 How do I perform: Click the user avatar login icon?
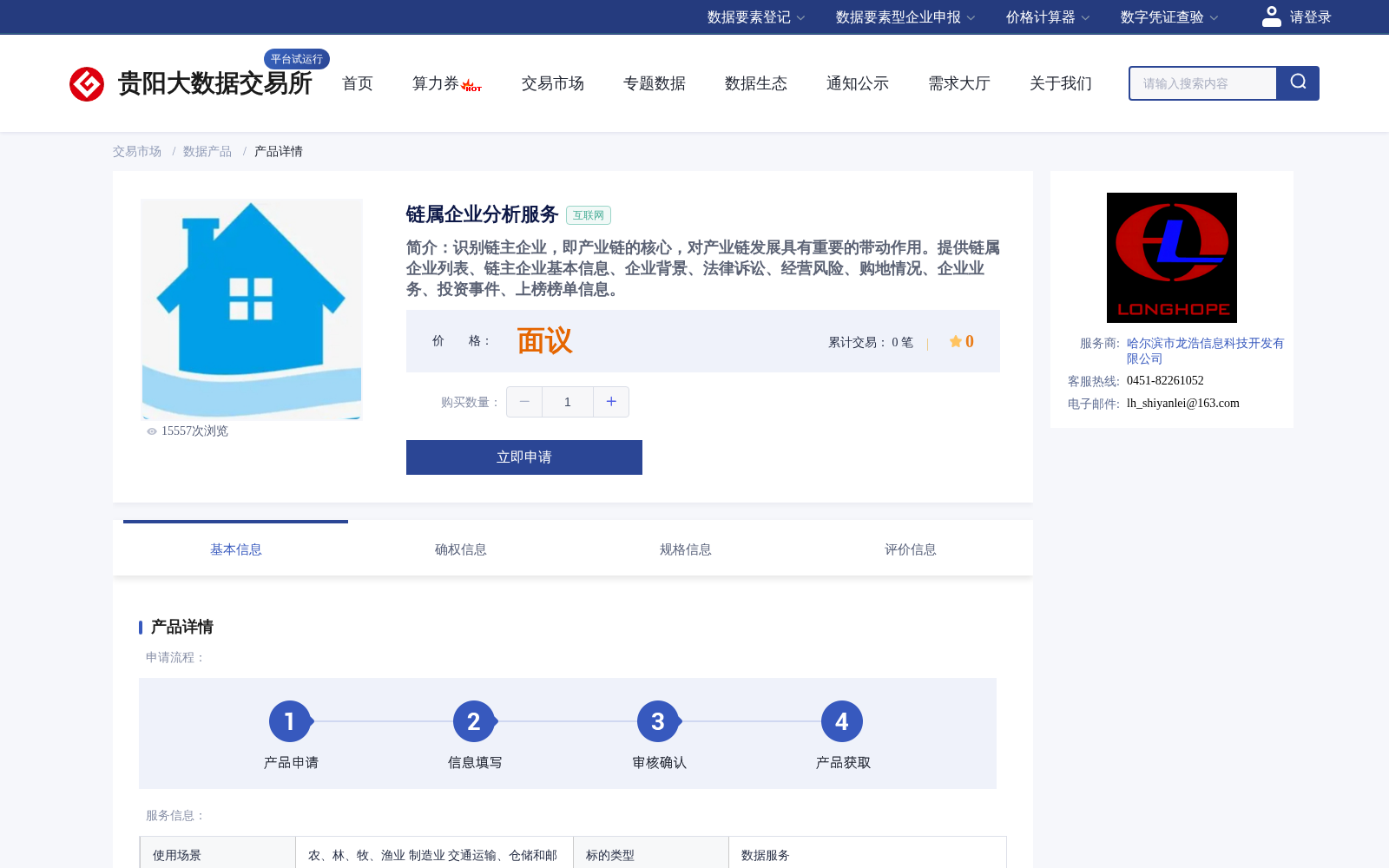(x=1272, y=16)
